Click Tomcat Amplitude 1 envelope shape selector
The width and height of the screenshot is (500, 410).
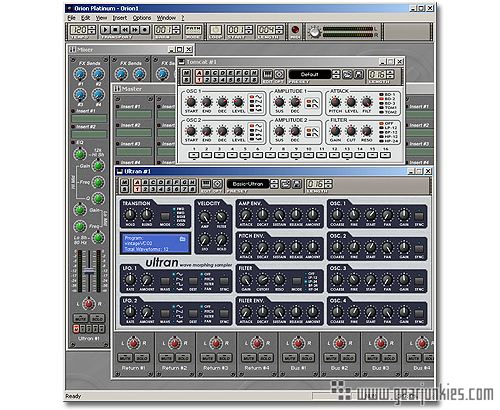pyautogui.click(x=313, y=103)
